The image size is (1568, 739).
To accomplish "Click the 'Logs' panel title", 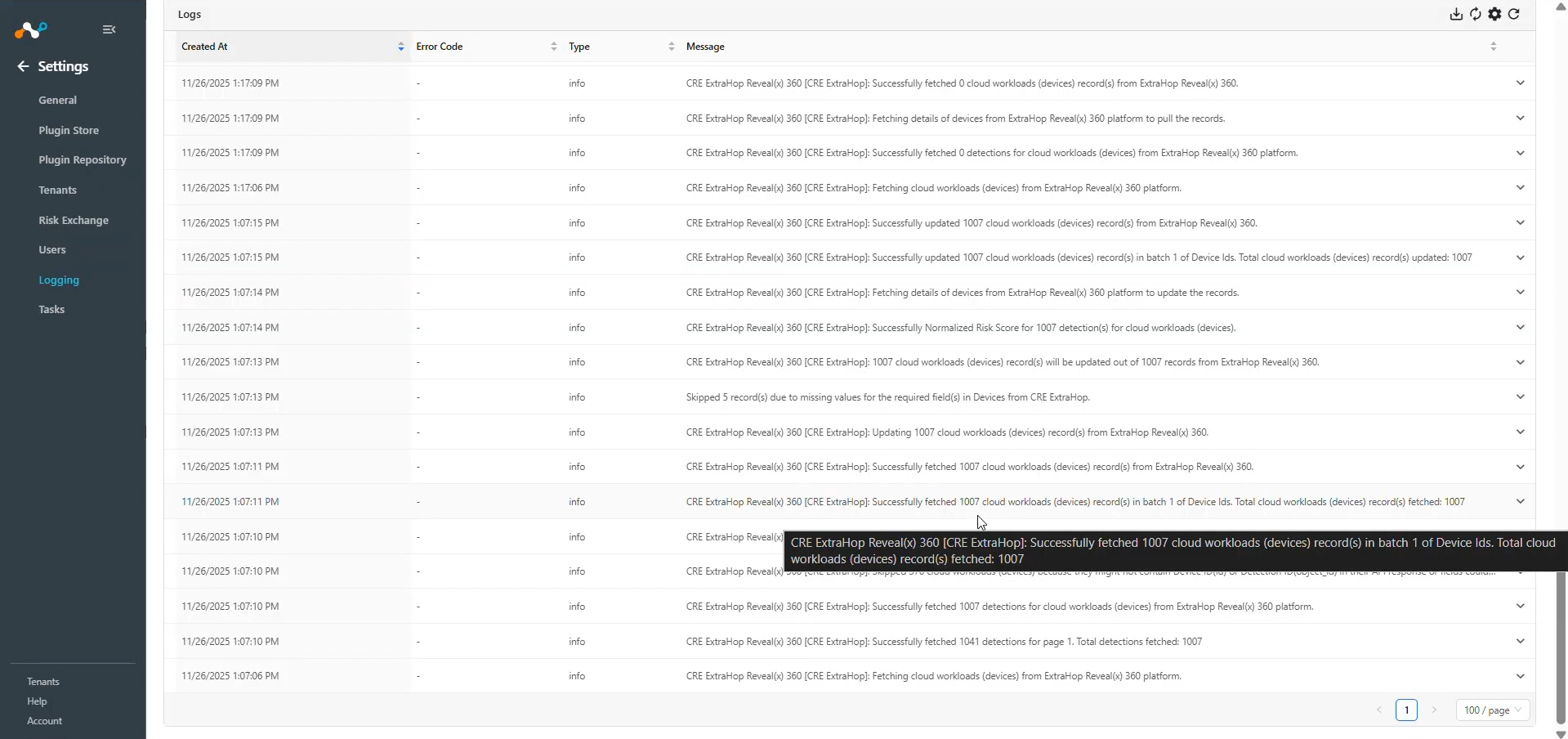I will 190,14.
